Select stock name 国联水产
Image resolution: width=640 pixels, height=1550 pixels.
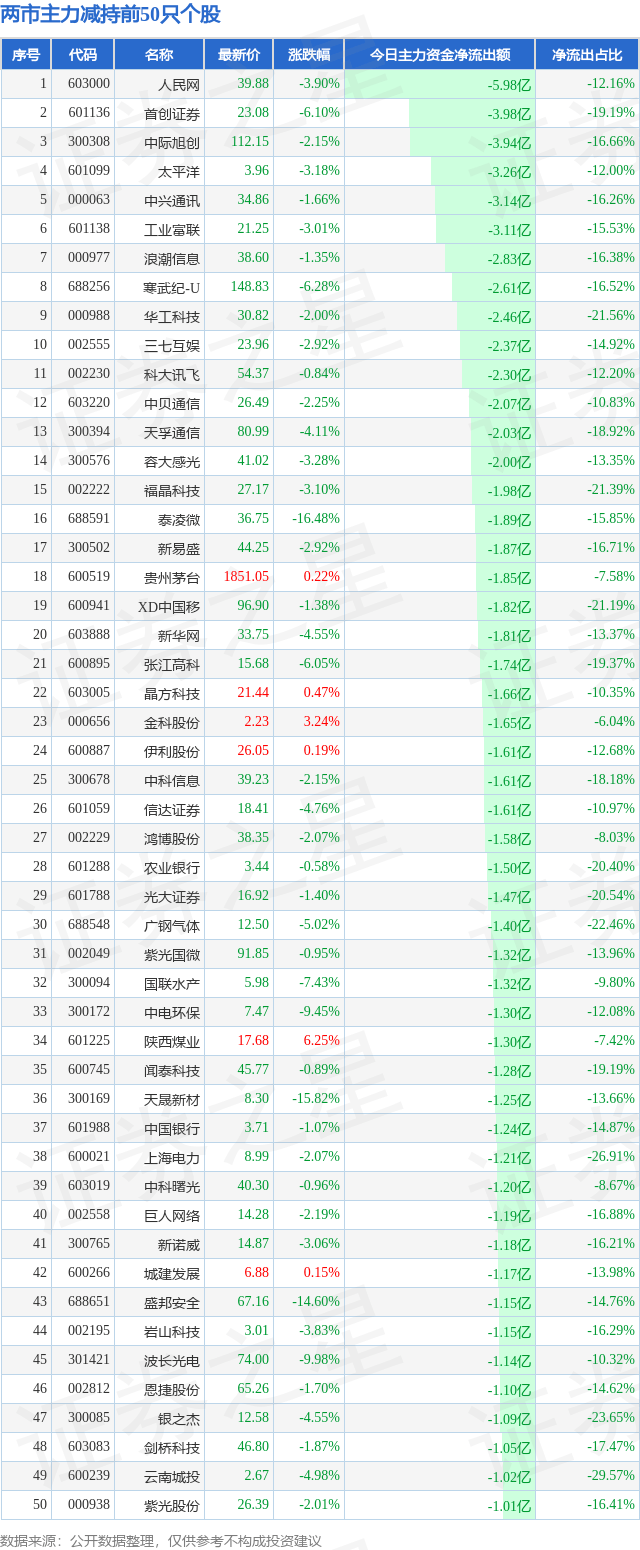[172, 984]
